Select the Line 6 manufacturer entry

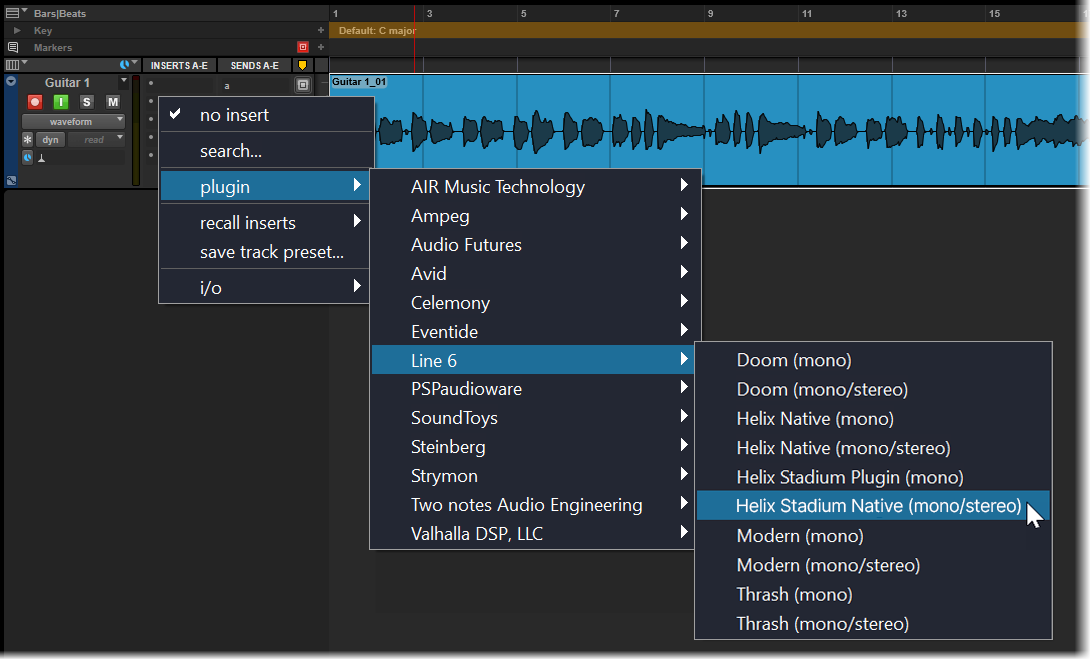point(533,360)
